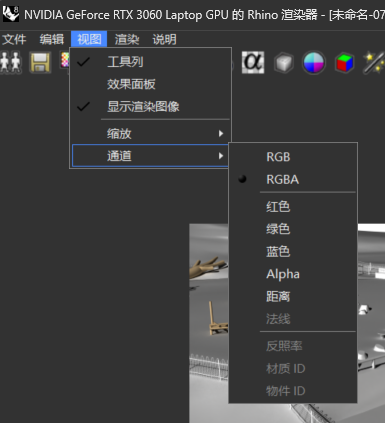Viewport: 385px width, 423px height.
Task: Open the 渲染 menu
Action: coord(127,39)
